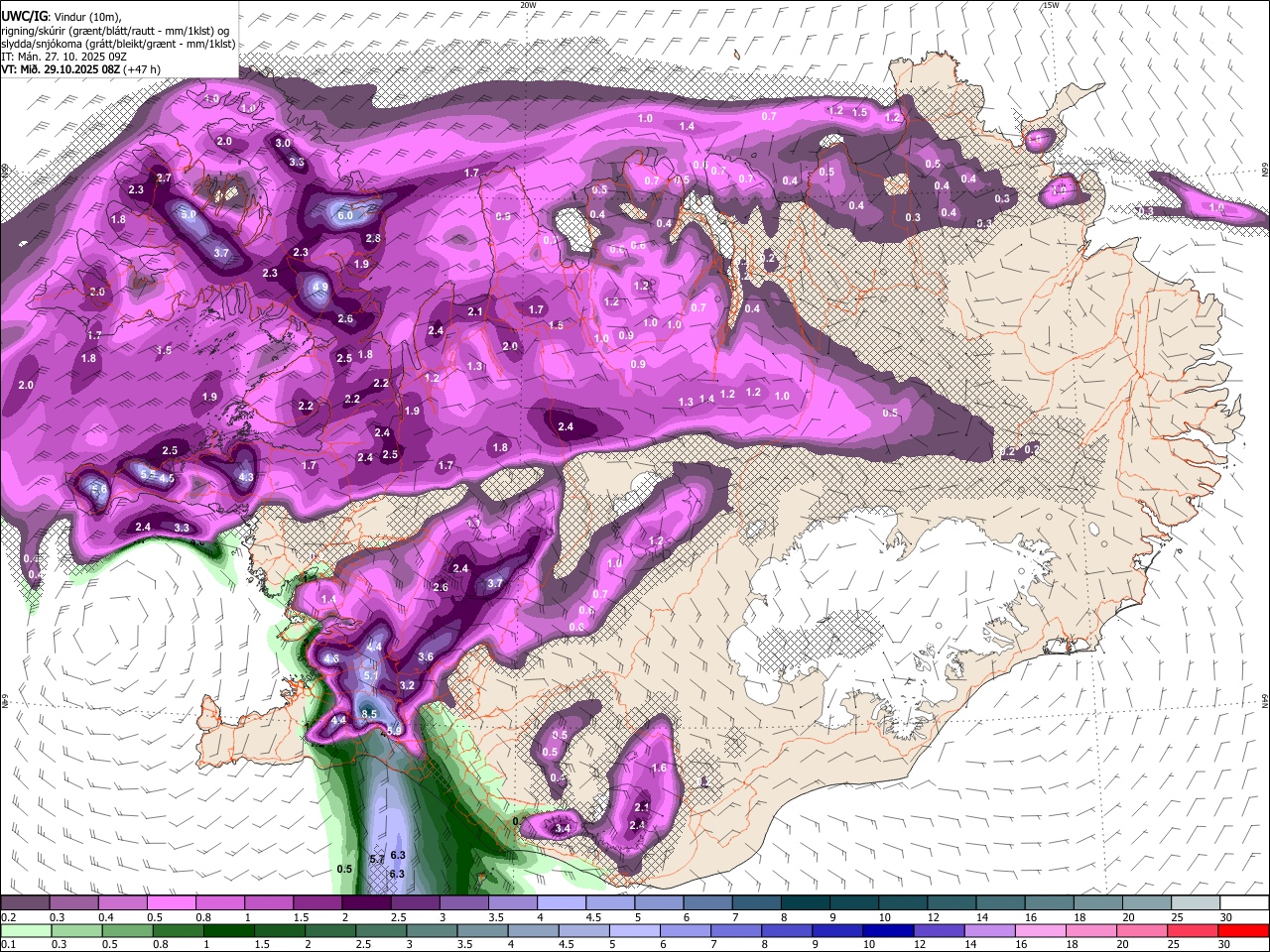Click the 5.6 precipitation value
The image size is (1270, 952).
tap(99, 490)
